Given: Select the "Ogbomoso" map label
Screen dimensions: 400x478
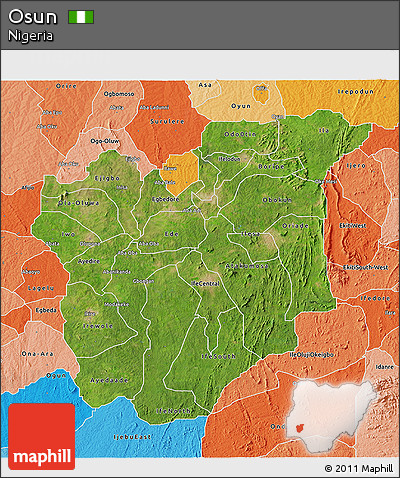Looking at the screenshot, I should click(119, 94).
